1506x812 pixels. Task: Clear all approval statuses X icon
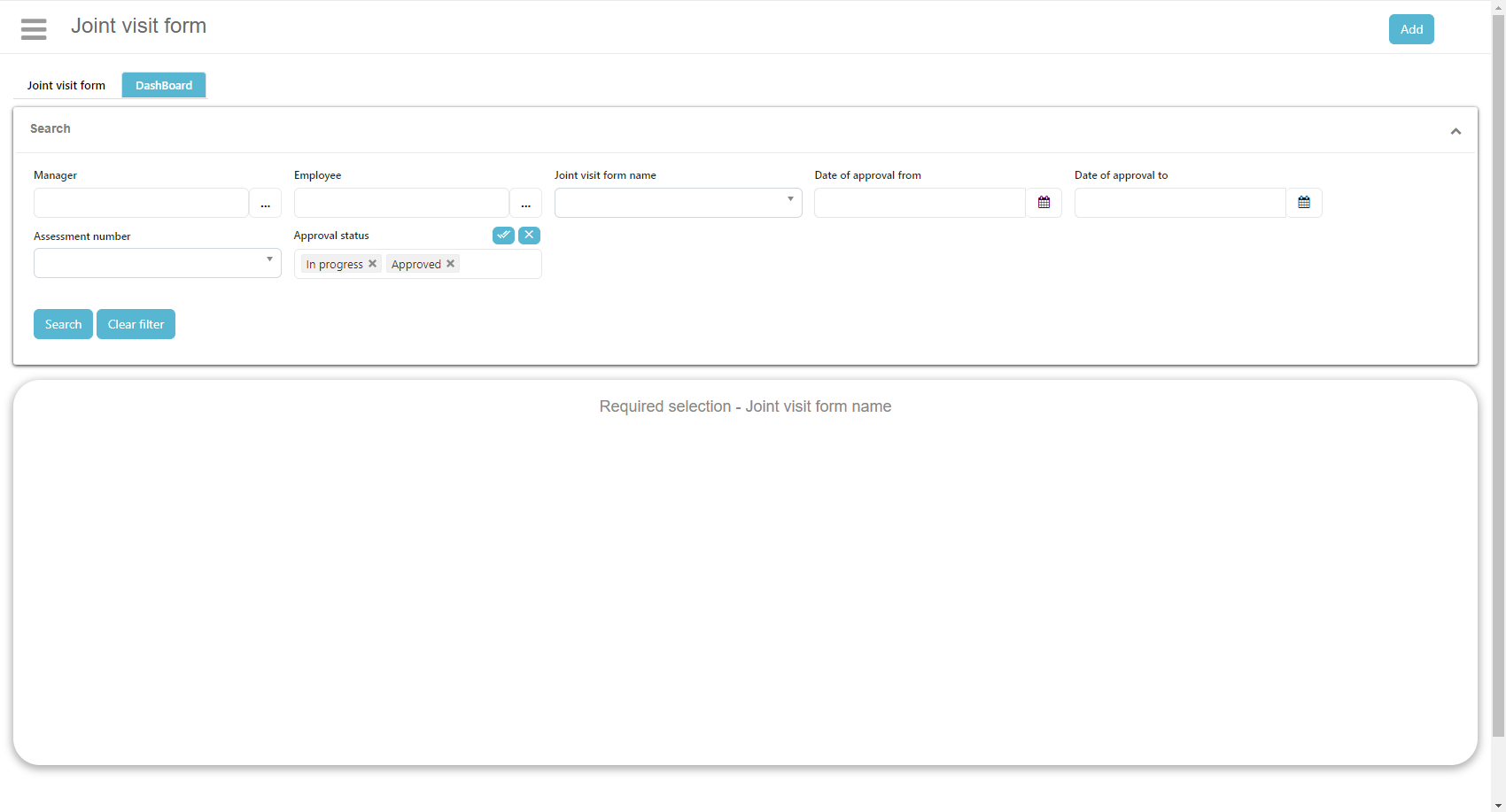[529, 235]
